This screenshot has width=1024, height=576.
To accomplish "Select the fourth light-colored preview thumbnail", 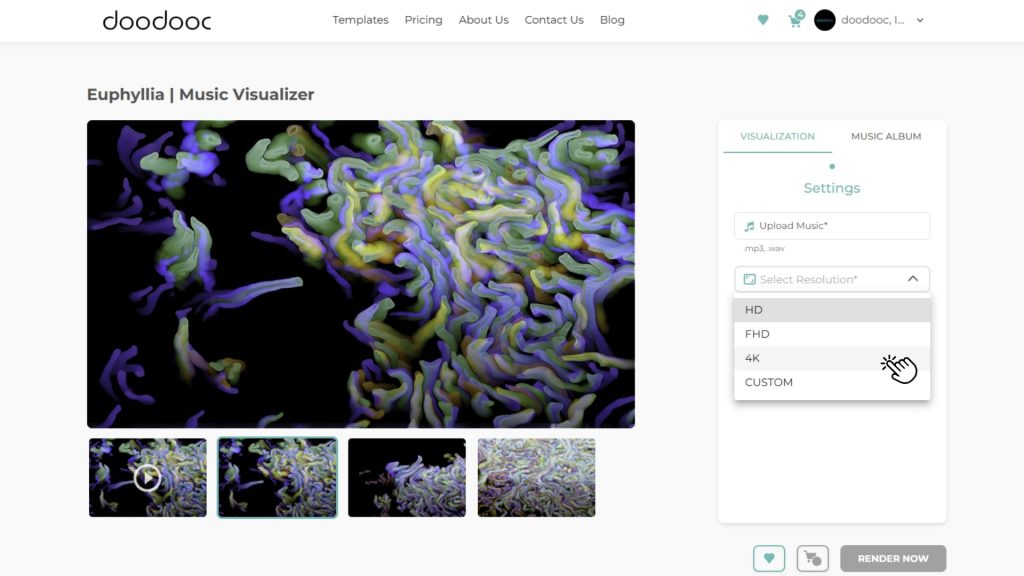I will (536, 478).
